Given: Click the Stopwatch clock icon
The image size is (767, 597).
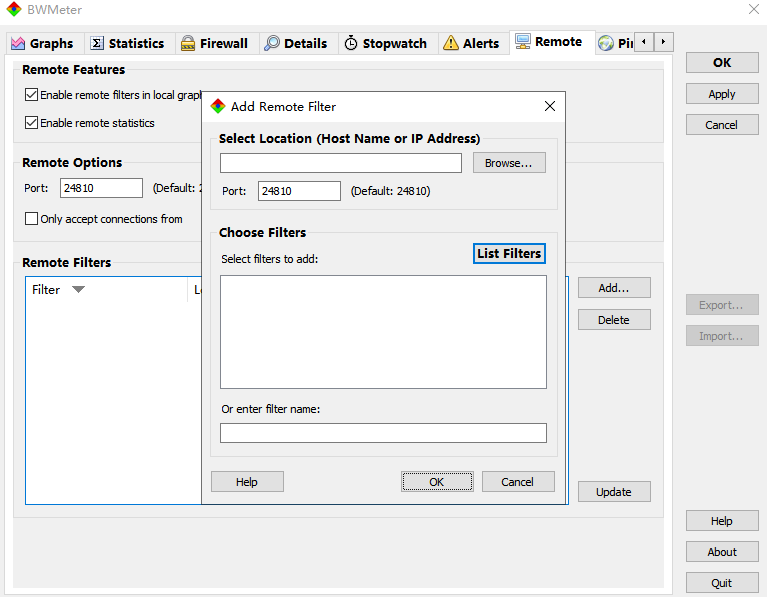Looking at the screenshot, I should coord(351,43).
